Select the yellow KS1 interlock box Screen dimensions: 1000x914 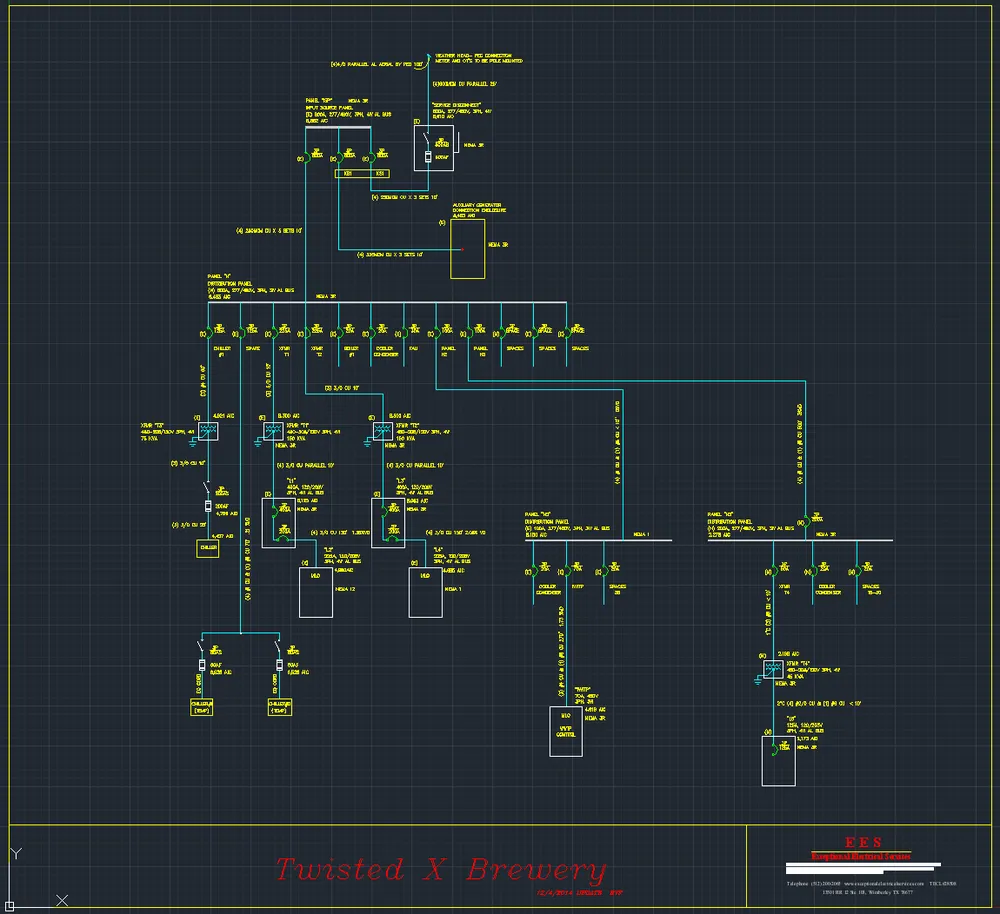pos(362,173)
